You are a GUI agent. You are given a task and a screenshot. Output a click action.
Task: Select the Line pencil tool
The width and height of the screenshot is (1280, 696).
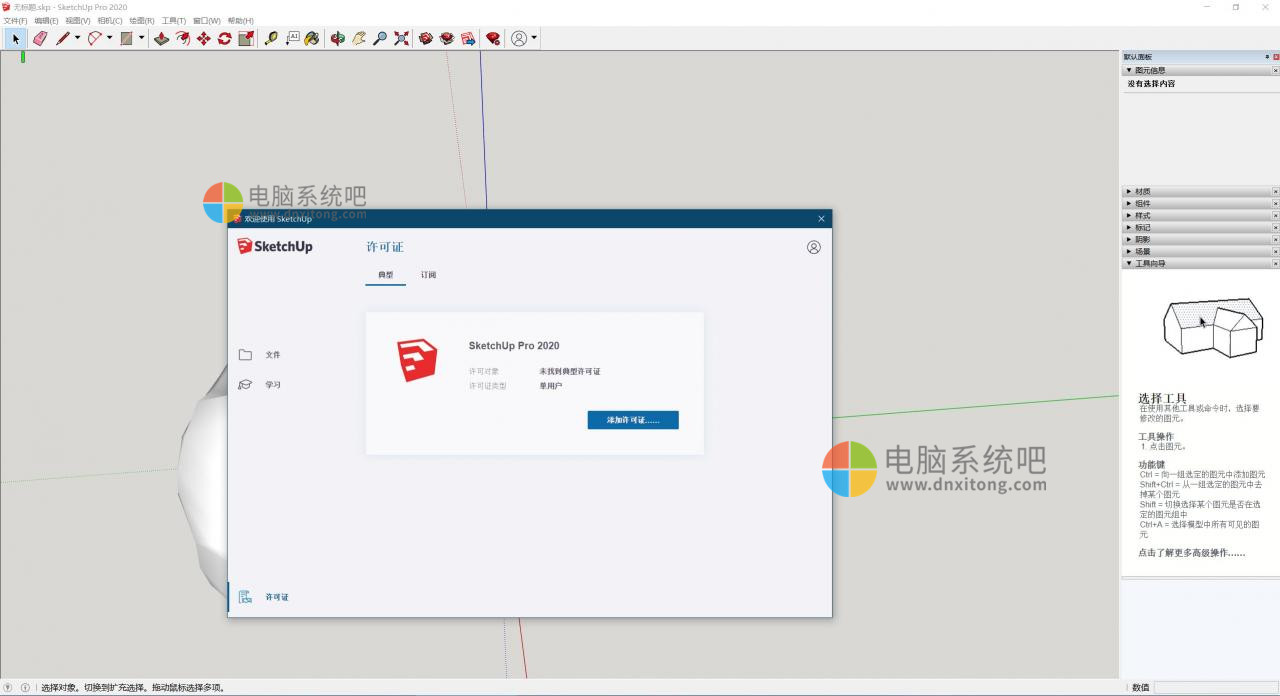coord(63,38)
